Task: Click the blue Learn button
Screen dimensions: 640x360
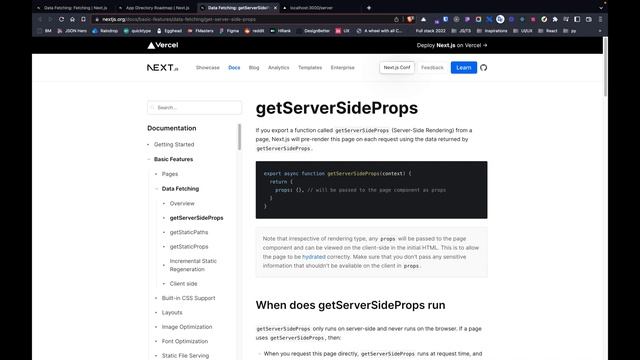Action: (x=464, y=68)
